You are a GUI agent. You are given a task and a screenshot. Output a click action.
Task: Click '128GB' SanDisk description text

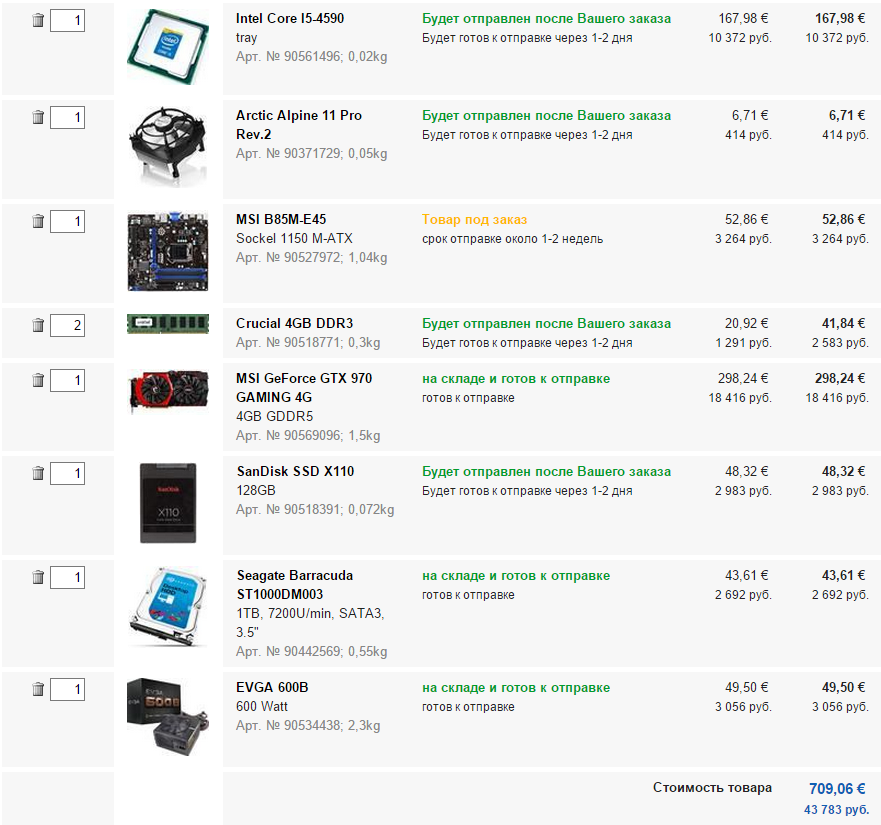pyautogui.click(x=256, y=491)
